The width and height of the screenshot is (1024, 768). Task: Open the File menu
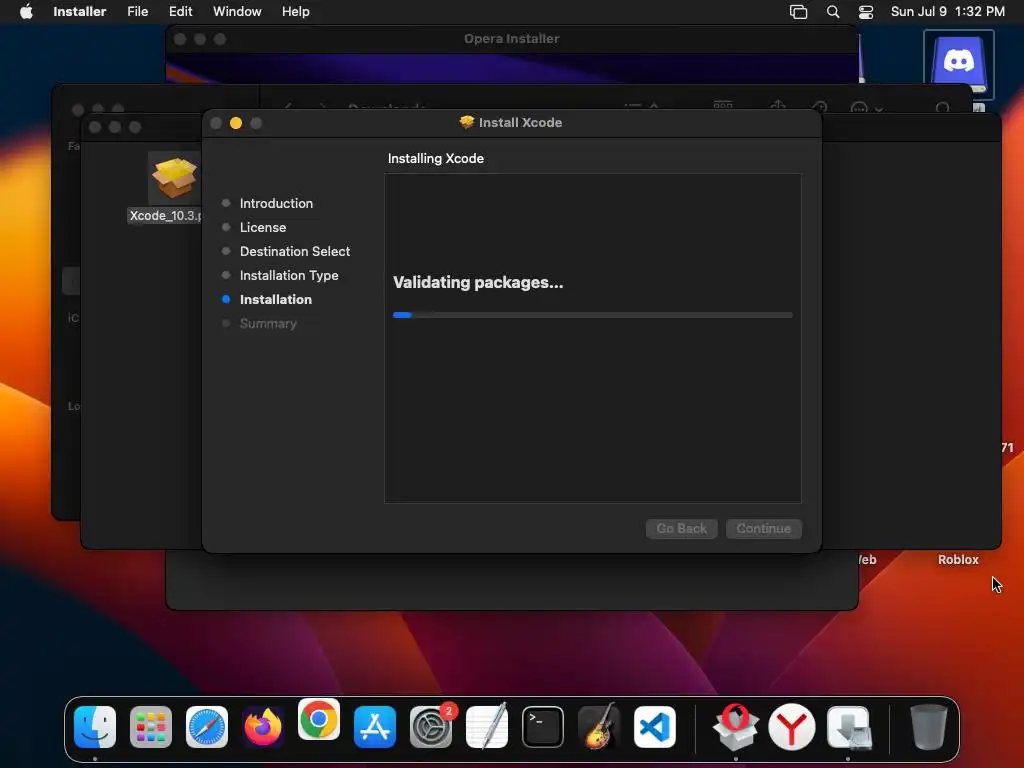pos(138,11)
